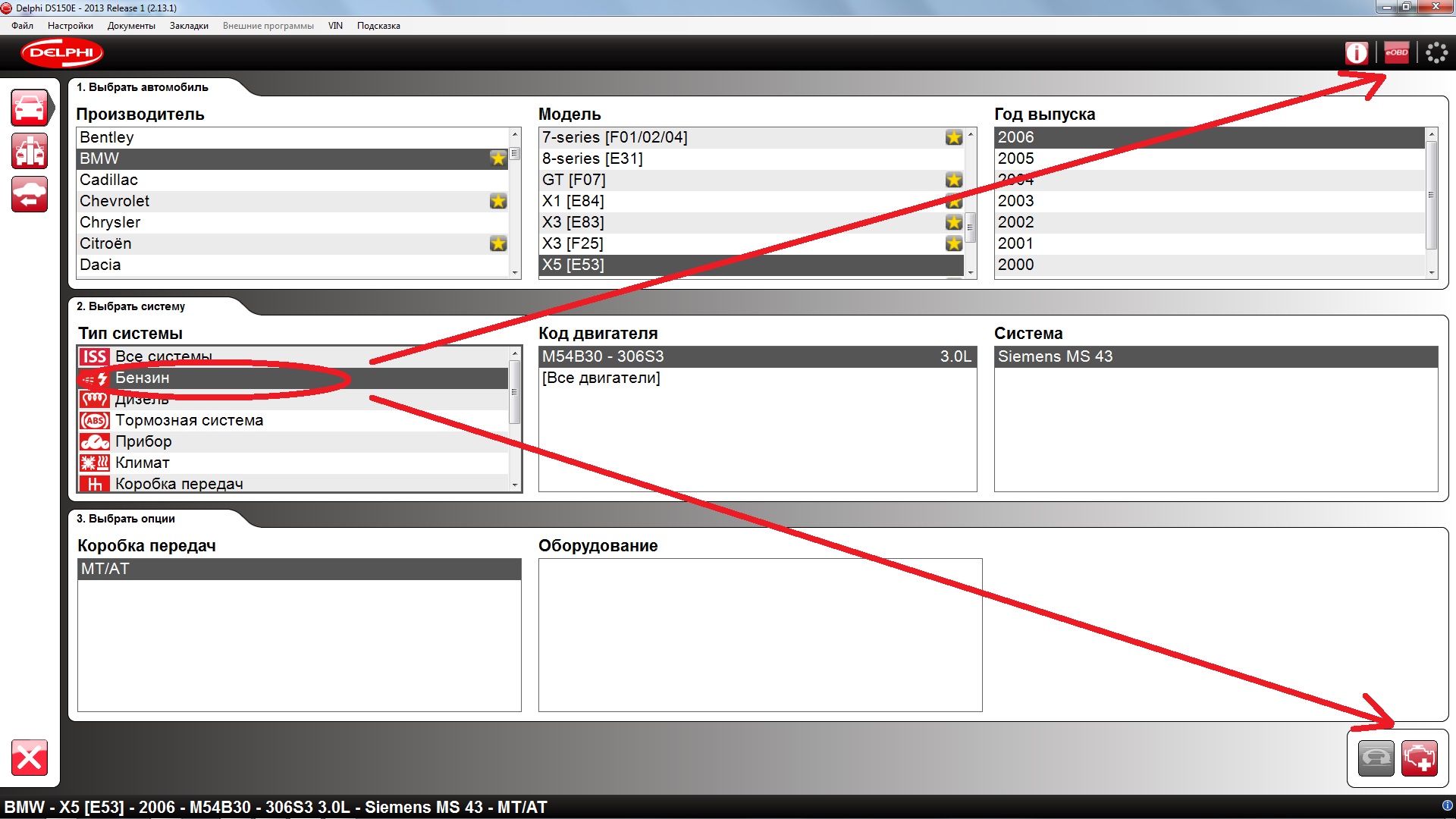
Task: Open the Документы menu
Action: (x=131, y=26)
